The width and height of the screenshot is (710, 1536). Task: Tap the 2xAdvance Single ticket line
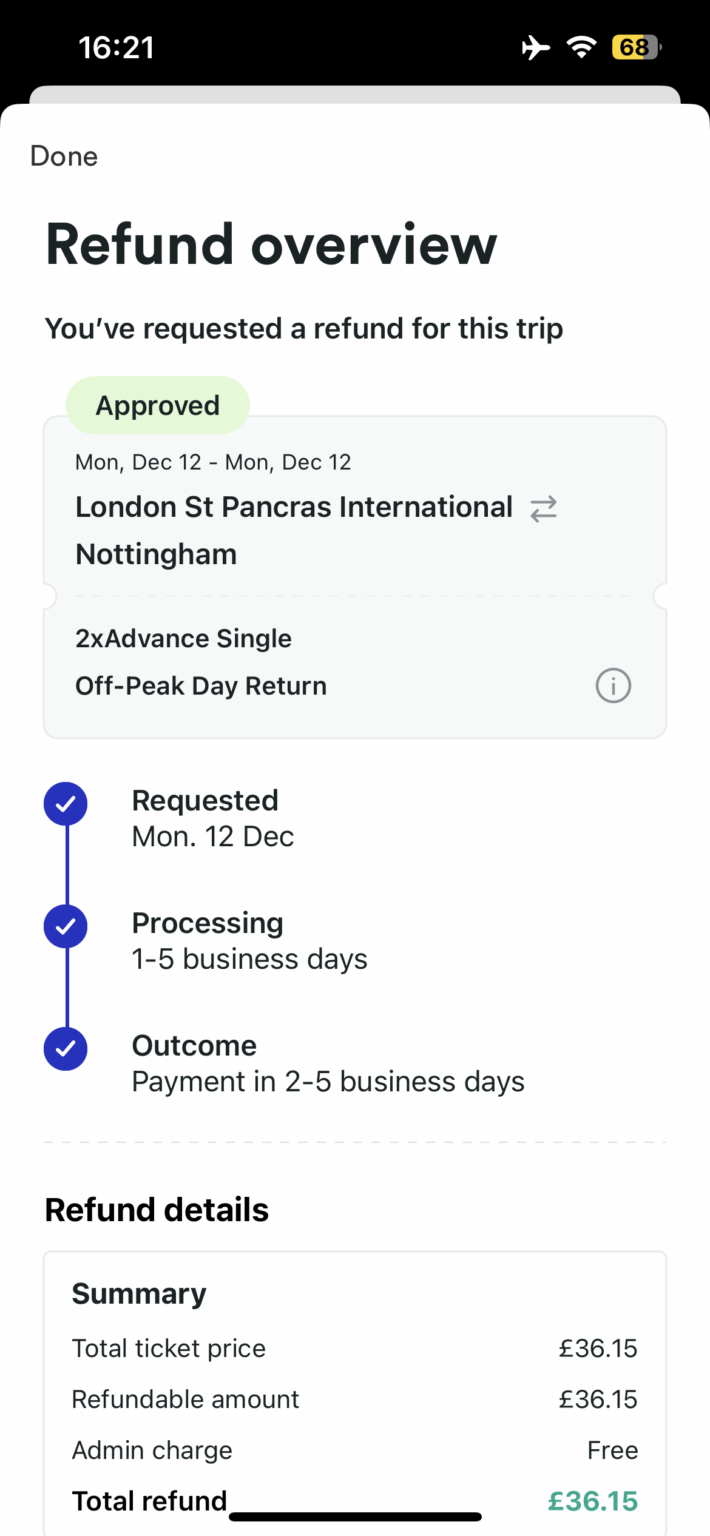click(184, 638)
